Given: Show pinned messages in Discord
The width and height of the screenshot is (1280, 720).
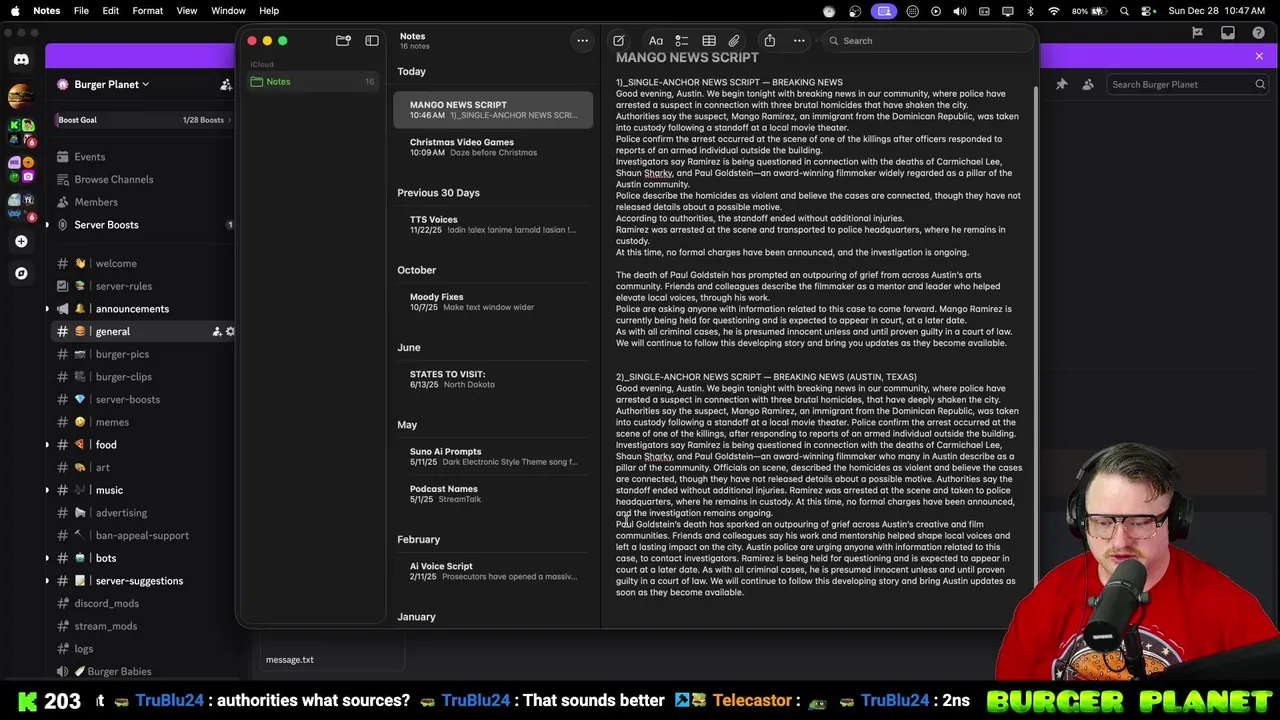Looking at the screenshot, I should click(1062, 85).
